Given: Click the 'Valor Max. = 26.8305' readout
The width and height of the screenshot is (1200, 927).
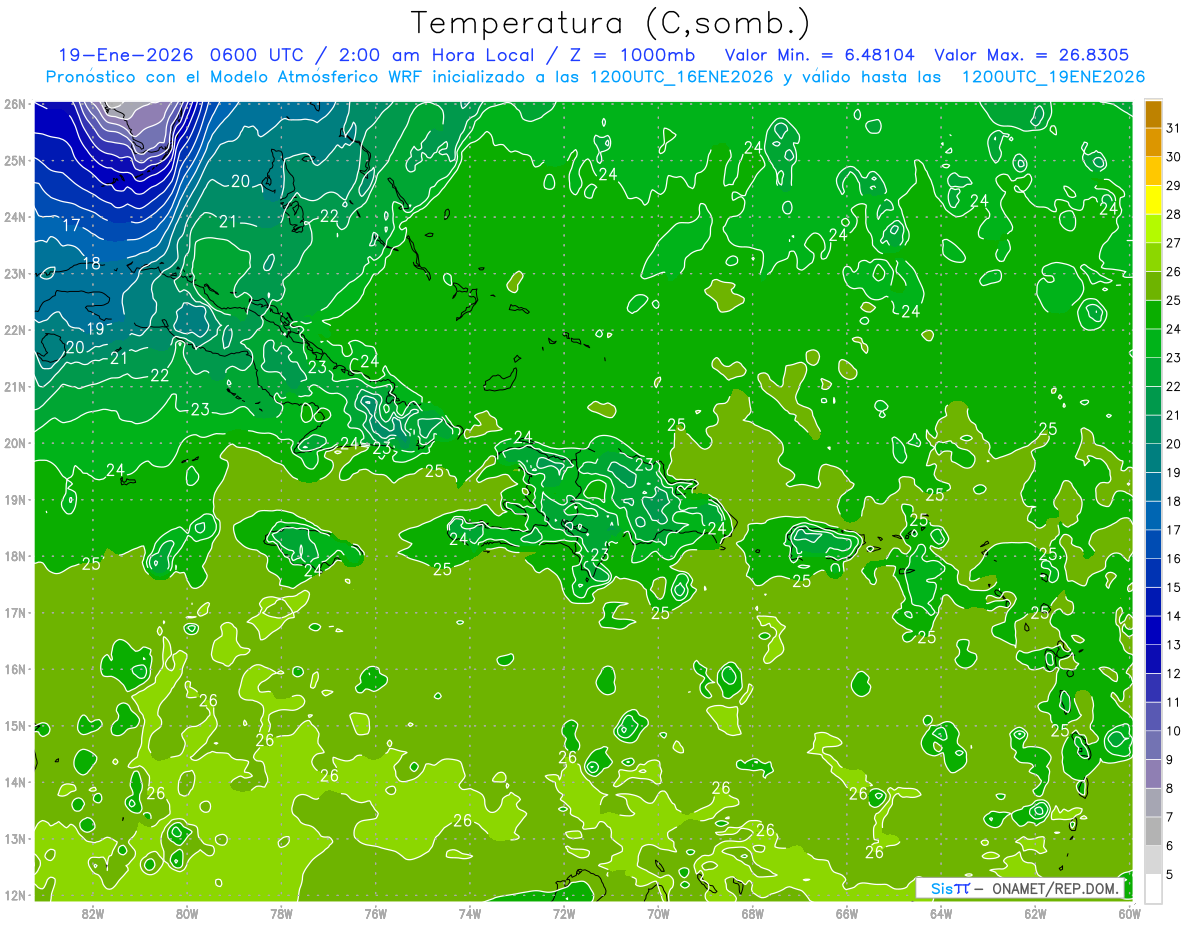Looking at the screenshot, I should (1032, 55).
